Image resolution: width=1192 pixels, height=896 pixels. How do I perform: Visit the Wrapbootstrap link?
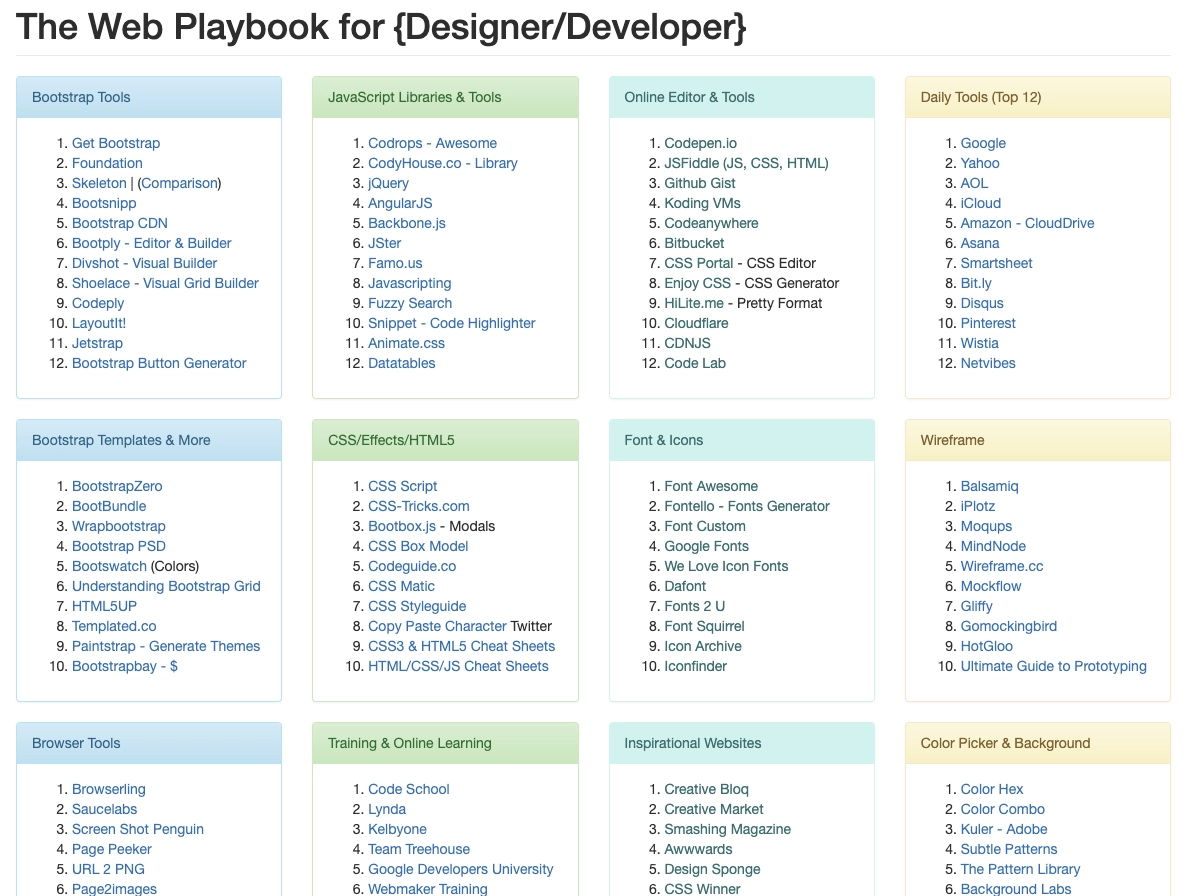[119, 526]
